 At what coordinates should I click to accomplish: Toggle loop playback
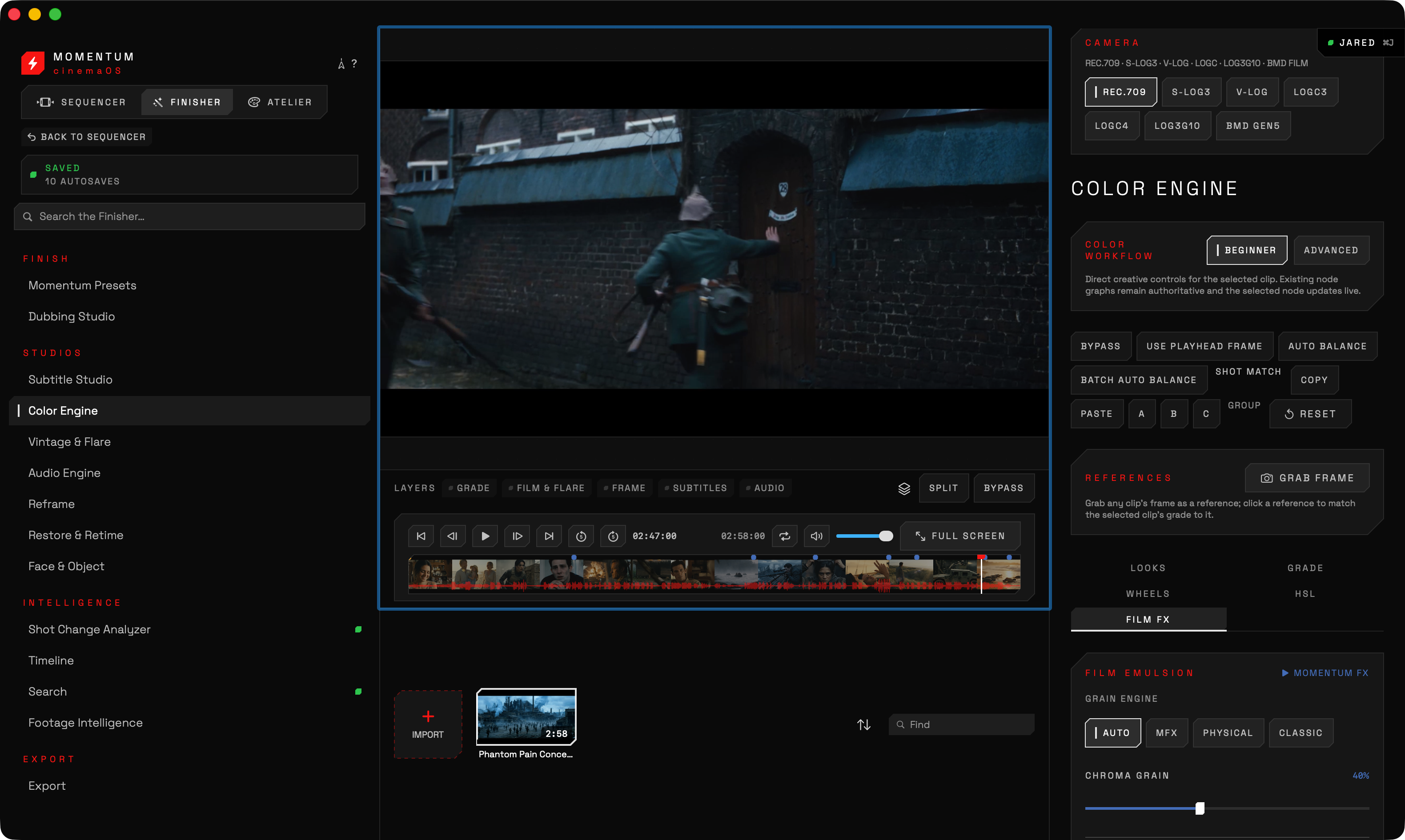click(785, 536)
